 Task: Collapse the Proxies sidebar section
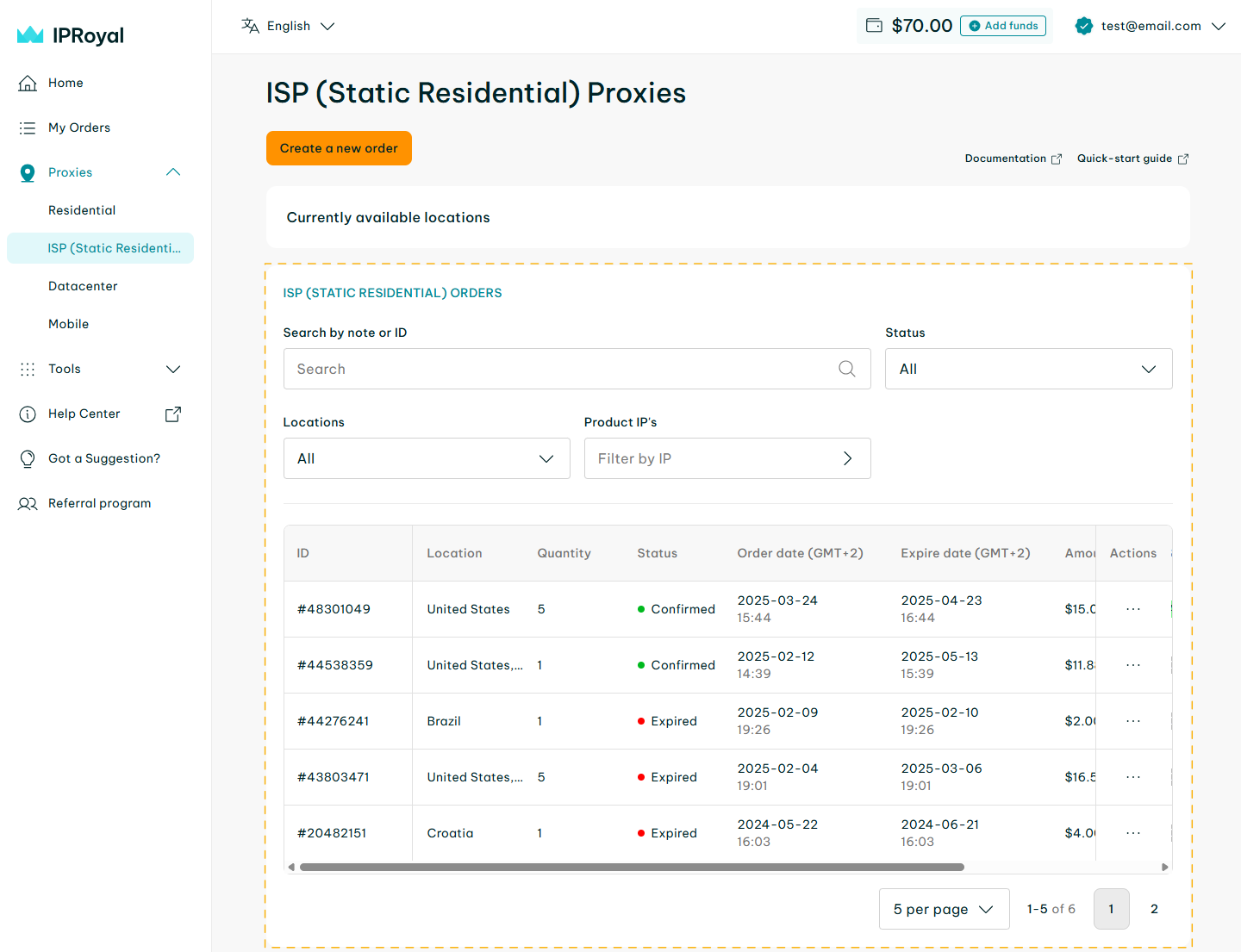[x=172, y=172]
